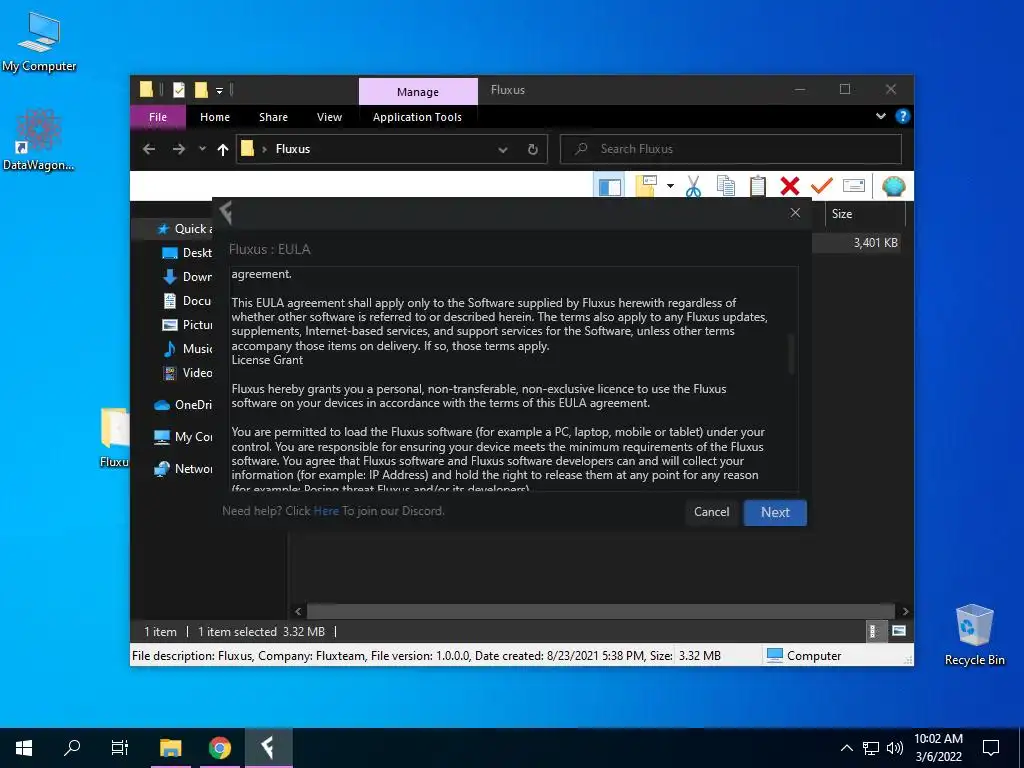
Task: Open Chrome from the taskbar
Action: click(x=220, y=748)
